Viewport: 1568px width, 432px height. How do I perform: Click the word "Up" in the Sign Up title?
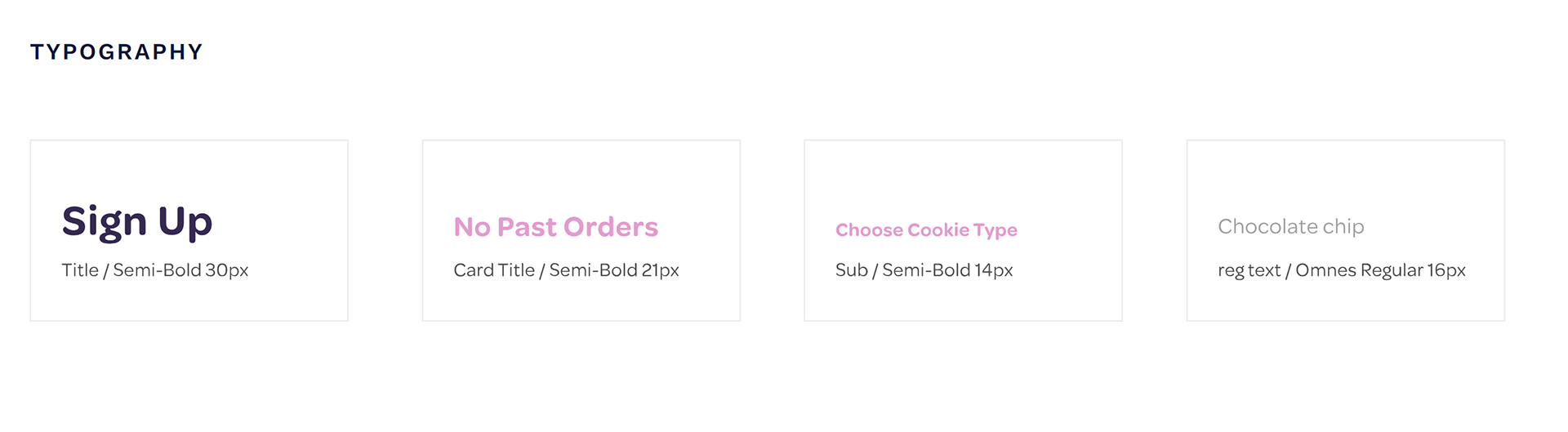coord(185,222)
